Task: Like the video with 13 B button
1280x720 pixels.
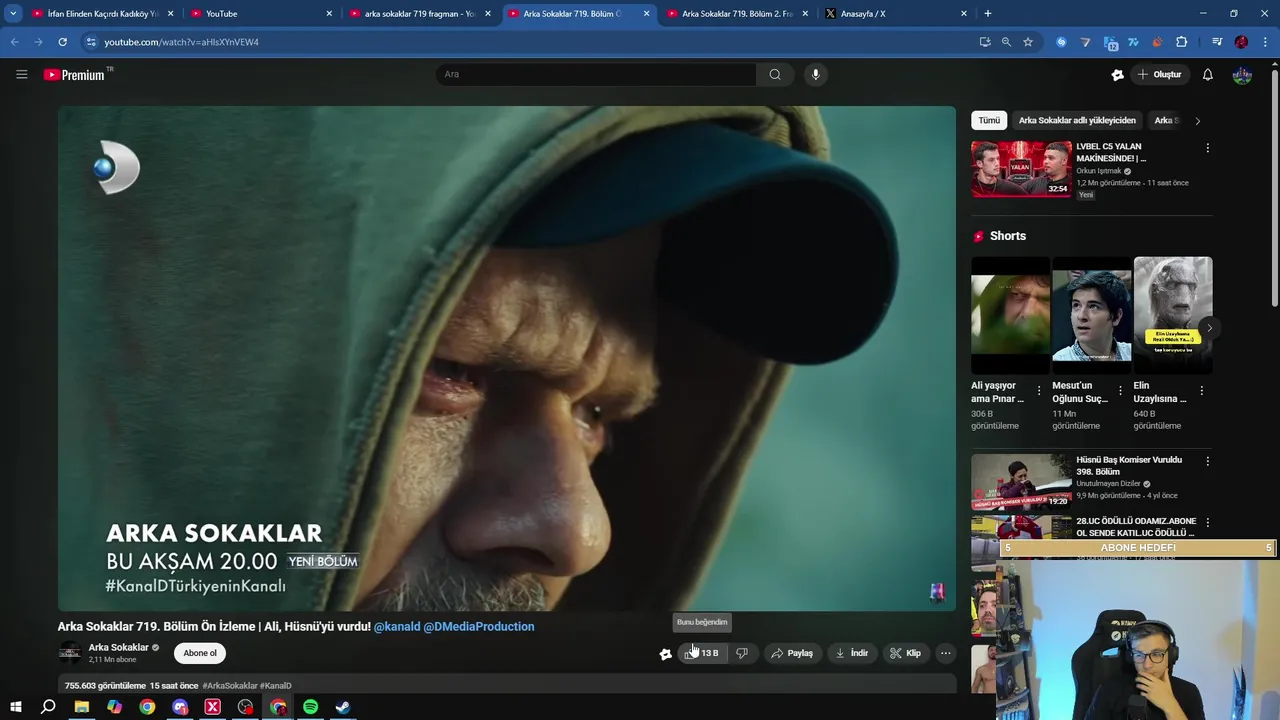Action: [702, 653]
